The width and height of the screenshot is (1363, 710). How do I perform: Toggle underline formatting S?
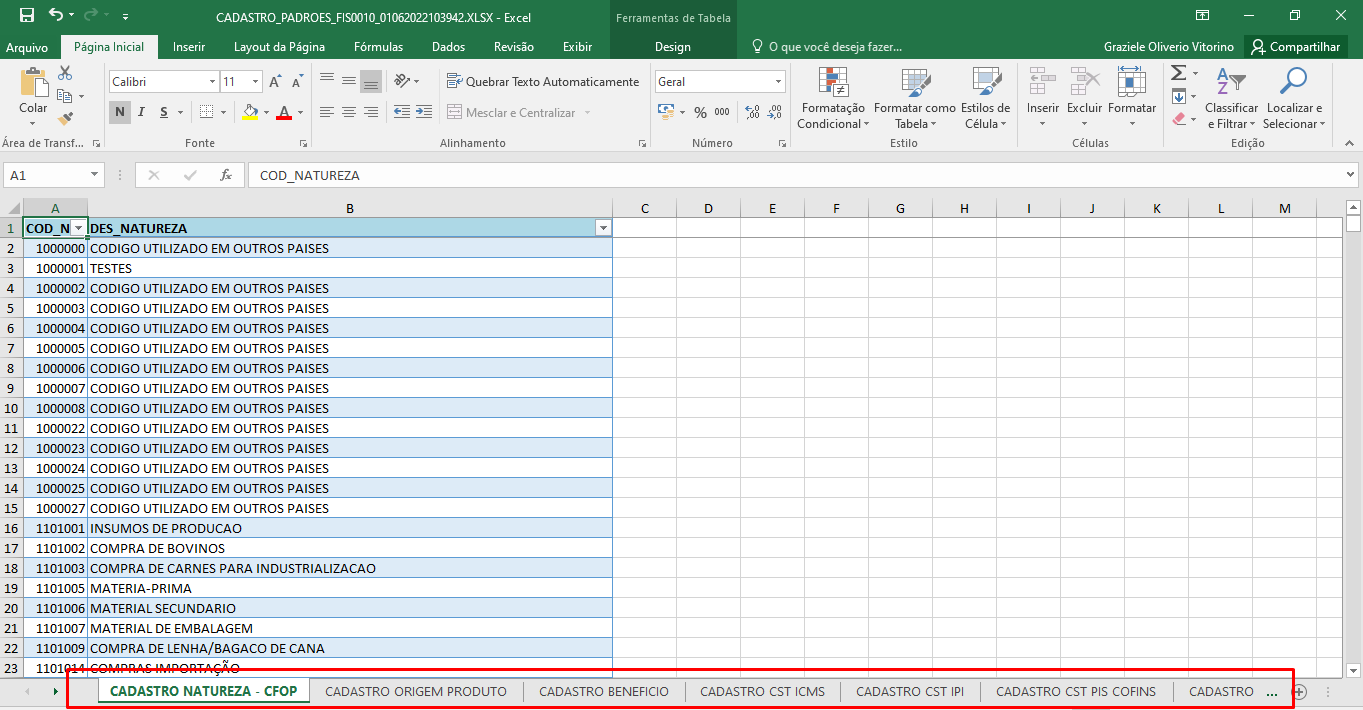click(x=164, y=112)
